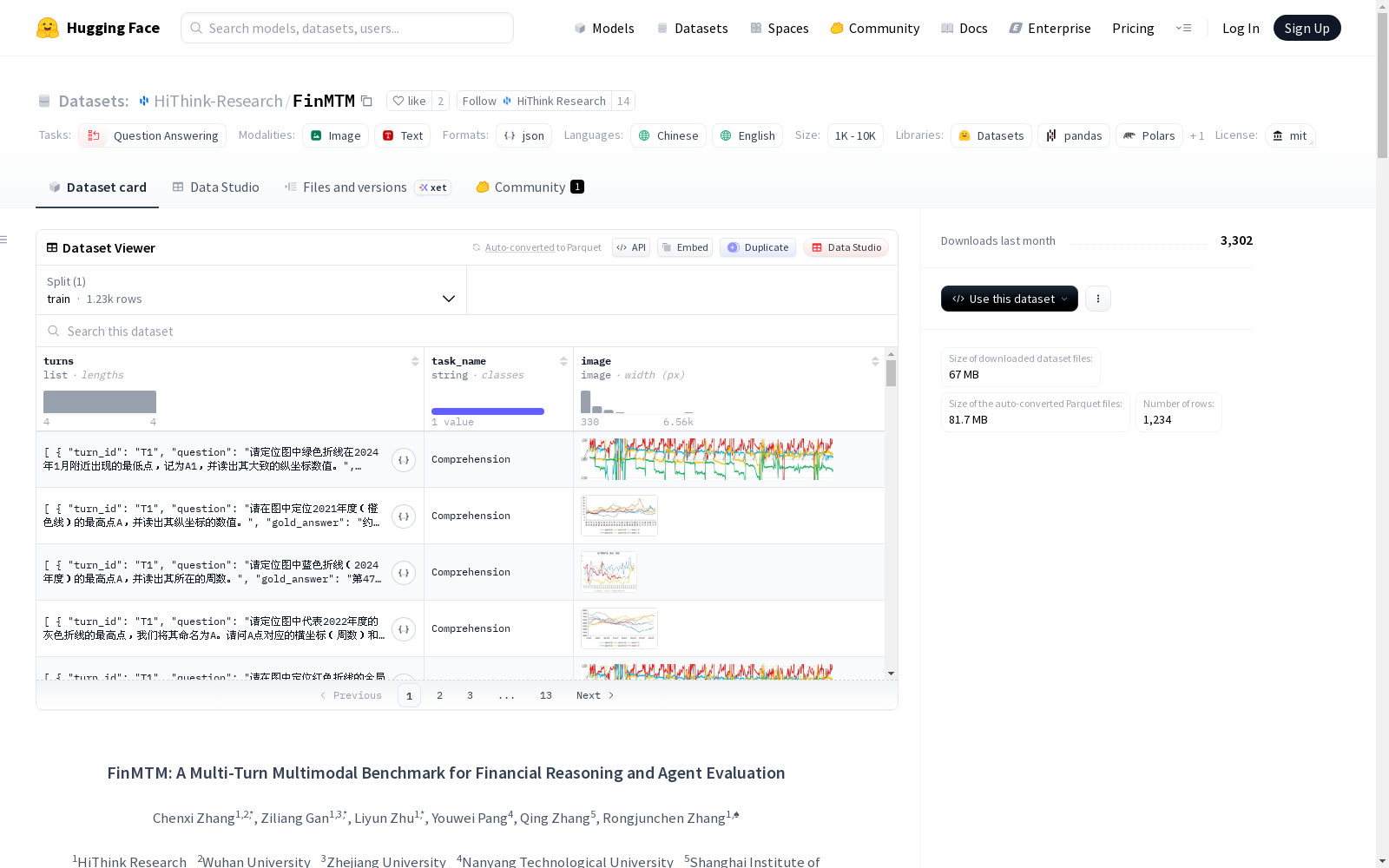
Task: Switch to the Dataset card tab
Action: 97,187
